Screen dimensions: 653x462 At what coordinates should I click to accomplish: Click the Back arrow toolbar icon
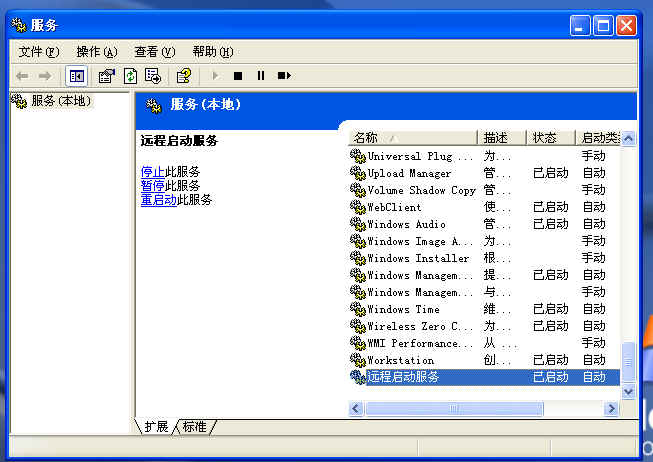pyautogui.click(x=22, y=76)
